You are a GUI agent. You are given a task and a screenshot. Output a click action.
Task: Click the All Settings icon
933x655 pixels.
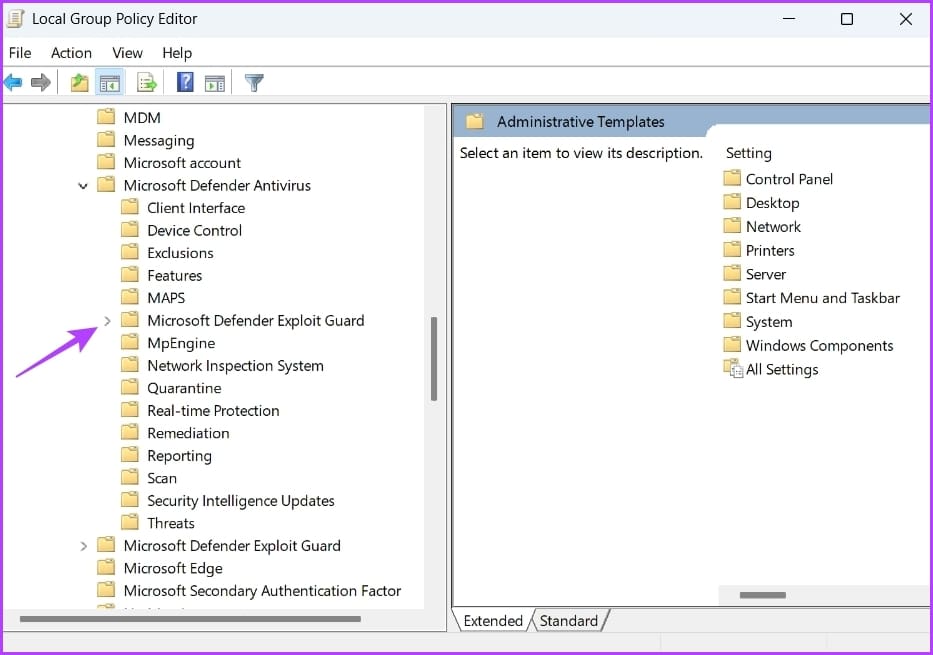click(733, 369)
